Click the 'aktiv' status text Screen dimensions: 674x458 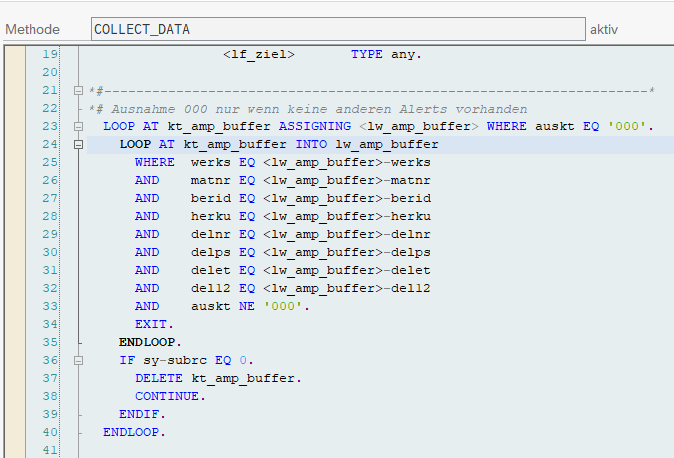pos(604,29)
